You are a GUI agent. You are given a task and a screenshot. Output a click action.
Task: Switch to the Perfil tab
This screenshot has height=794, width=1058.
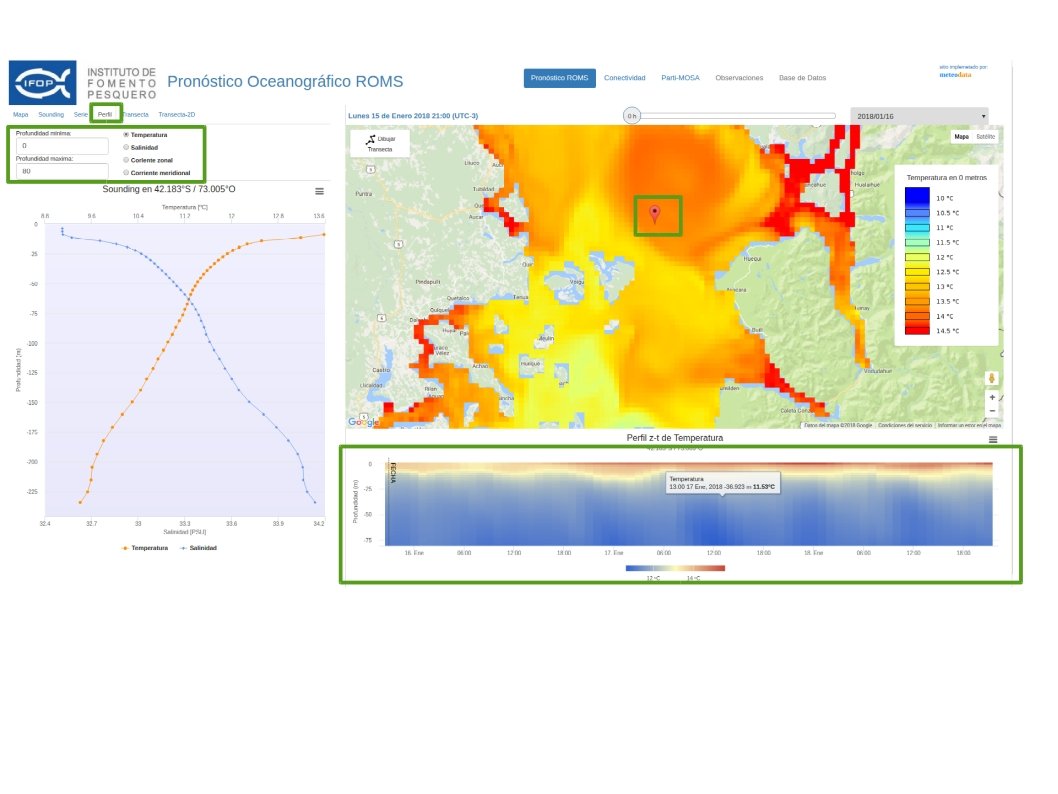click(x=105, y=115)
